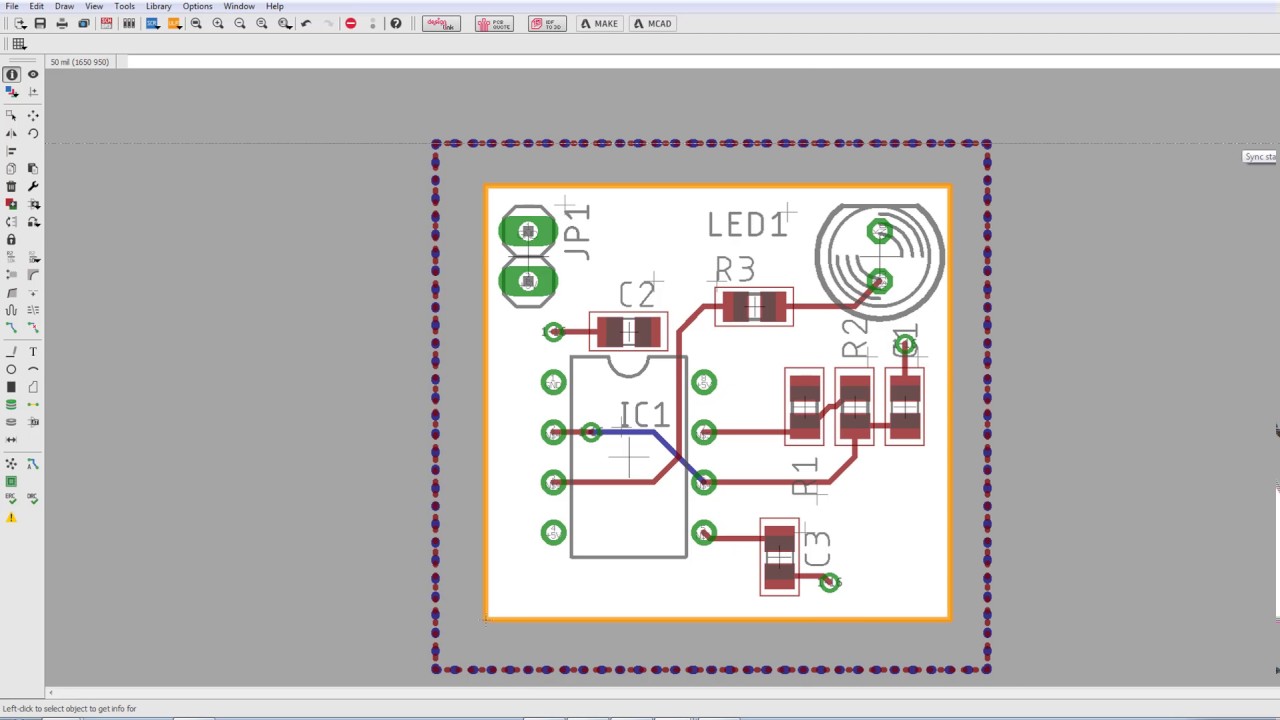1280x720 pixels.
Task: Open the Edit menu
Action: [36, 6]
